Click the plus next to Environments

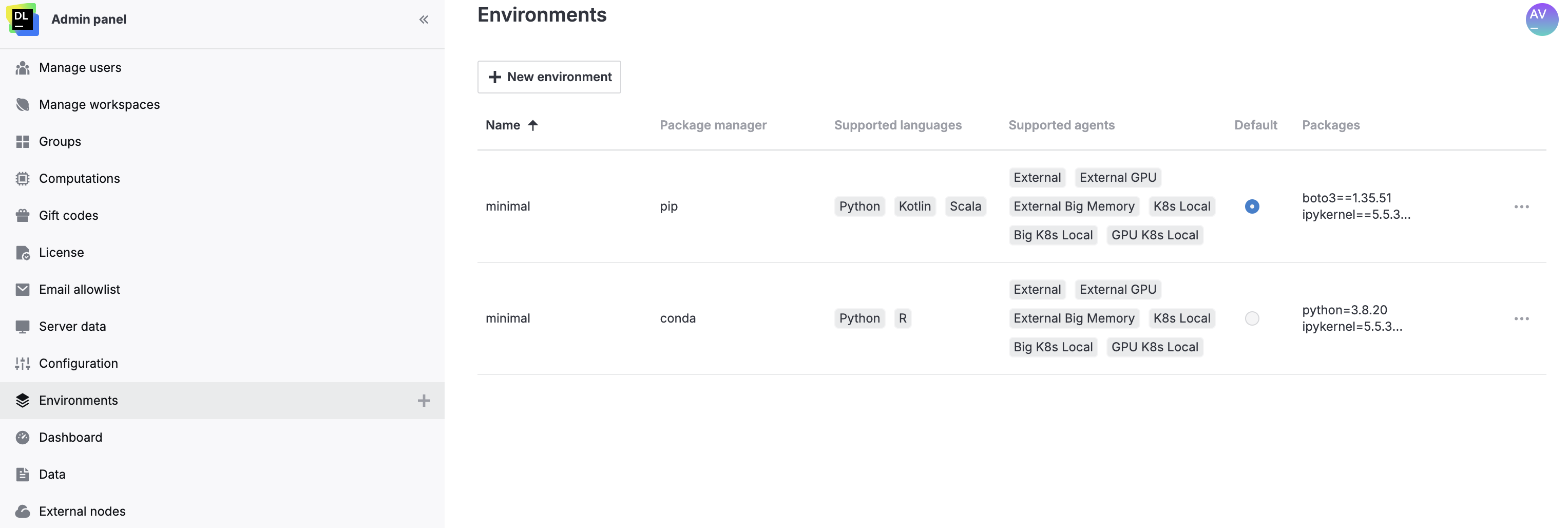coord(424,400)
